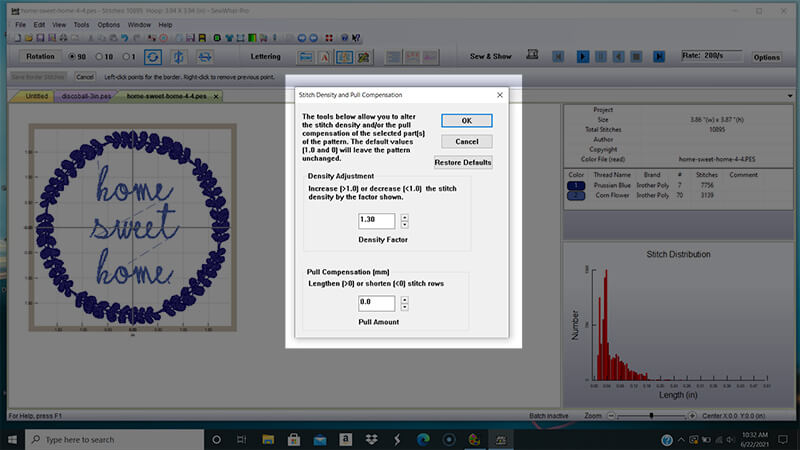Decrease Pull Amount with down arrow
800x450 pixels.
pyautogui.click(x=403, y=307)
